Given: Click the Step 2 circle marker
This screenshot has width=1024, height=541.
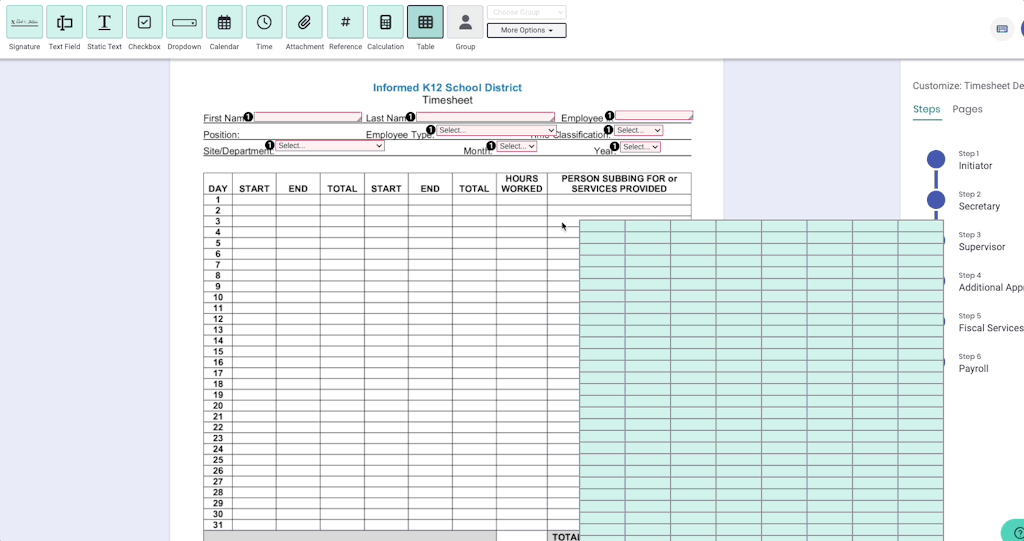Looking at the screenshot, I should click(936, 199).
